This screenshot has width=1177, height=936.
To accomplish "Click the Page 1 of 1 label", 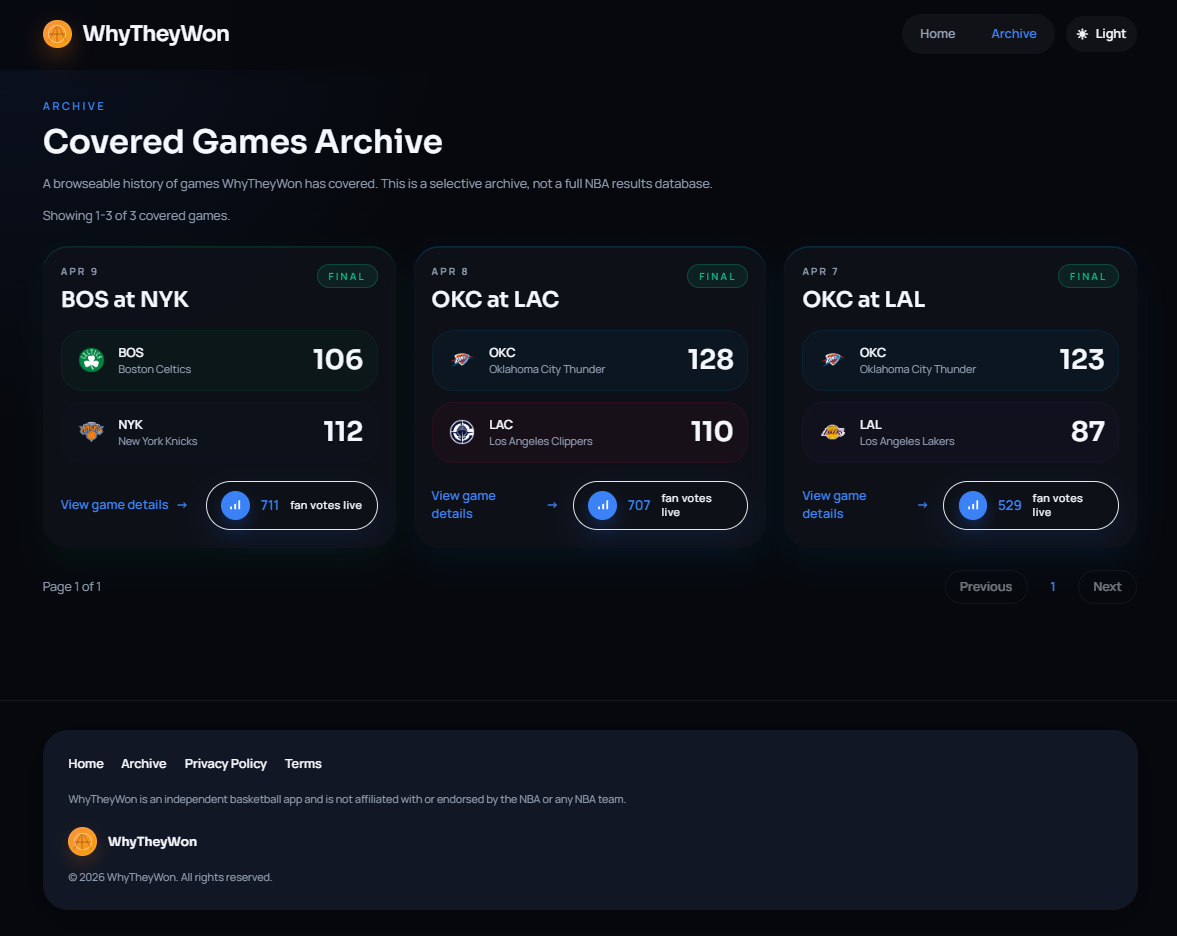I will point(72,587).
